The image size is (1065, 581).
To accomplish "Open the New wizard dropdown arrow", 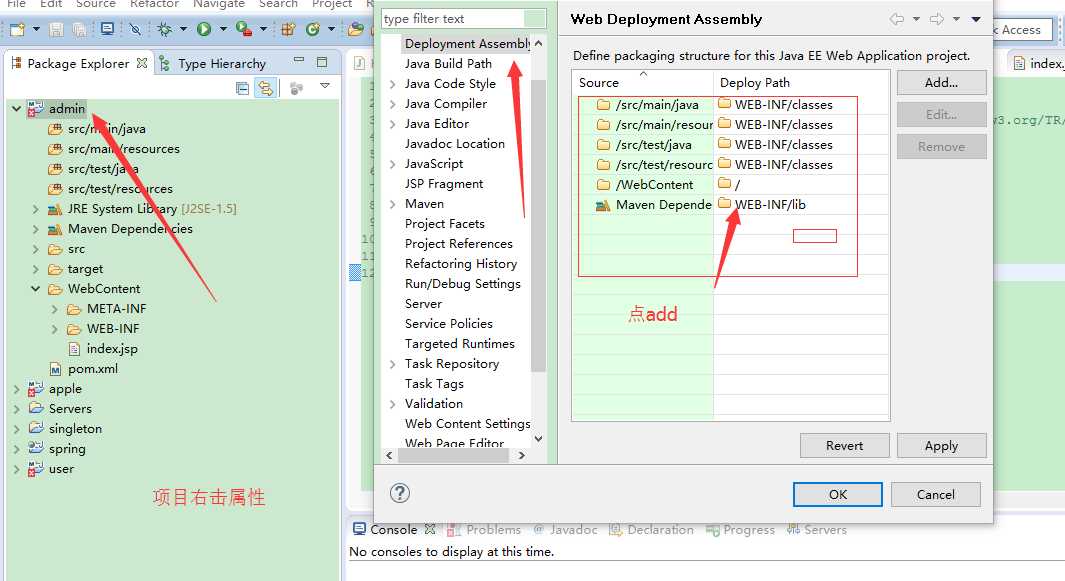I will pyautogui.click(x=36, y=29).
